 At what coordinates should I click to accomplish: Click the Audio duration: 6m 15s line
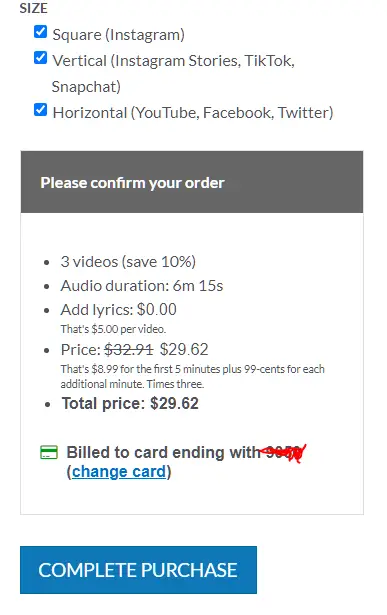tap(142, 286)
